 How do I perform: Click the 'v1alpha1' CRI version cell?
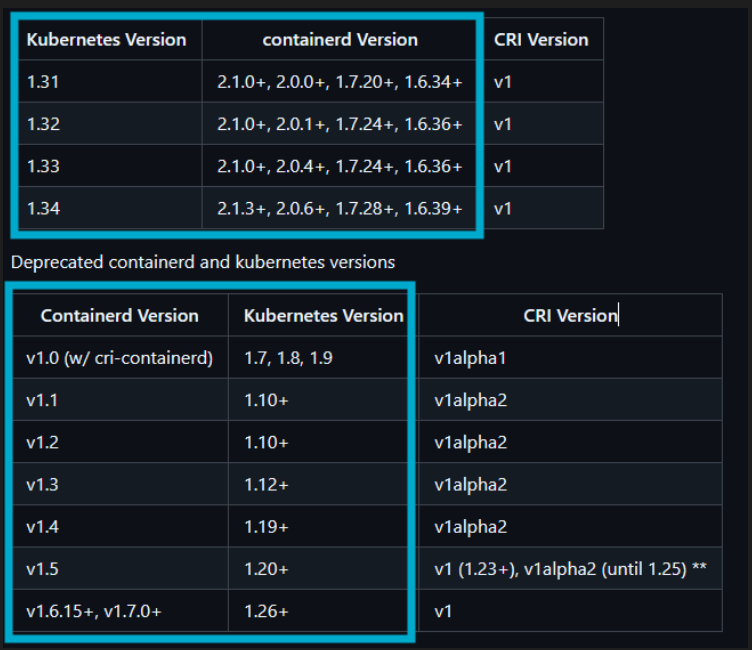(570, 357)
